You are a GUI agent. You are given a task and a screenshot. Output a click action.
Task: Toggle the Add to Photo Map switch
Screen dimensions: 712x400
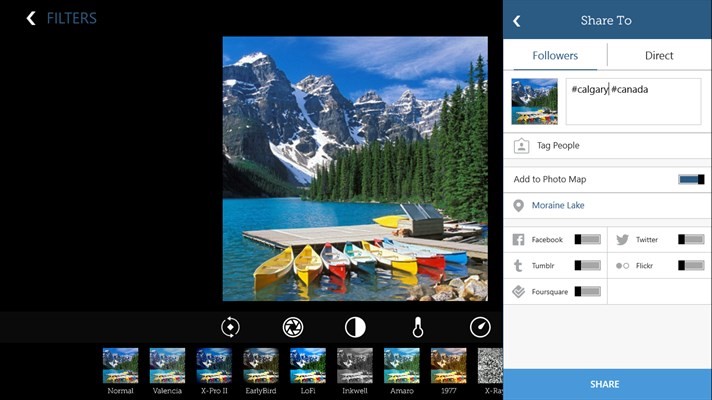coord(691,179)
